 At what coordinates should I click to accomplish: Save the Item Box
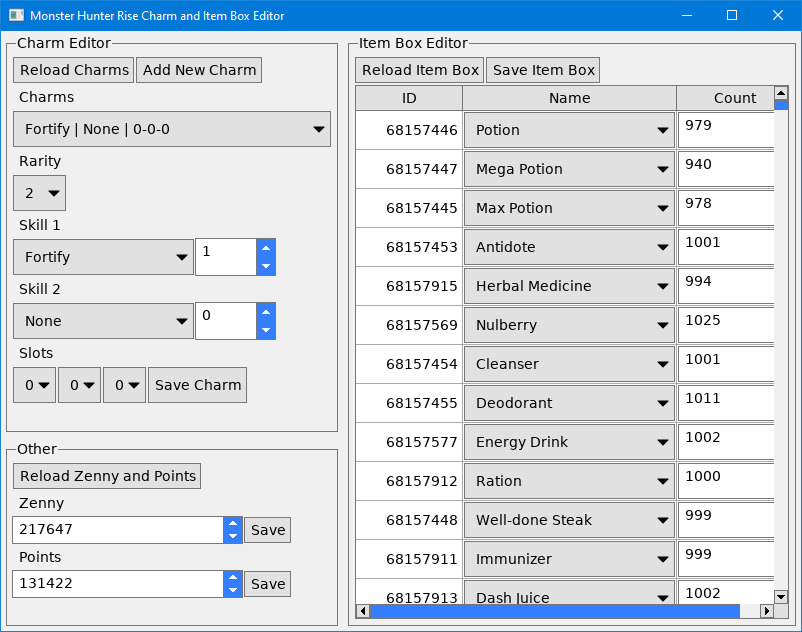(543, 70)
